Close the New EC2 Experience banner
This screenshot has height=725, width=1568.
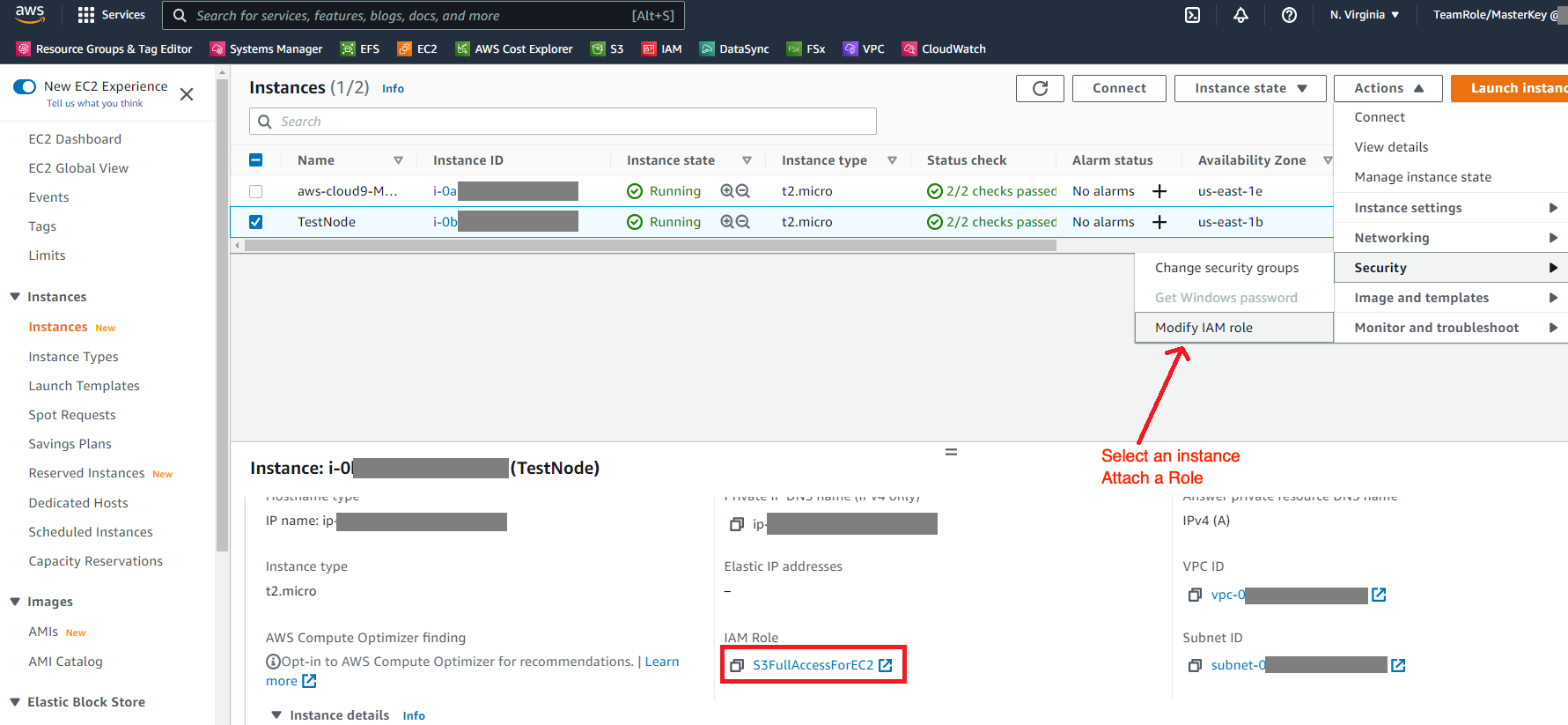(187, 94)
